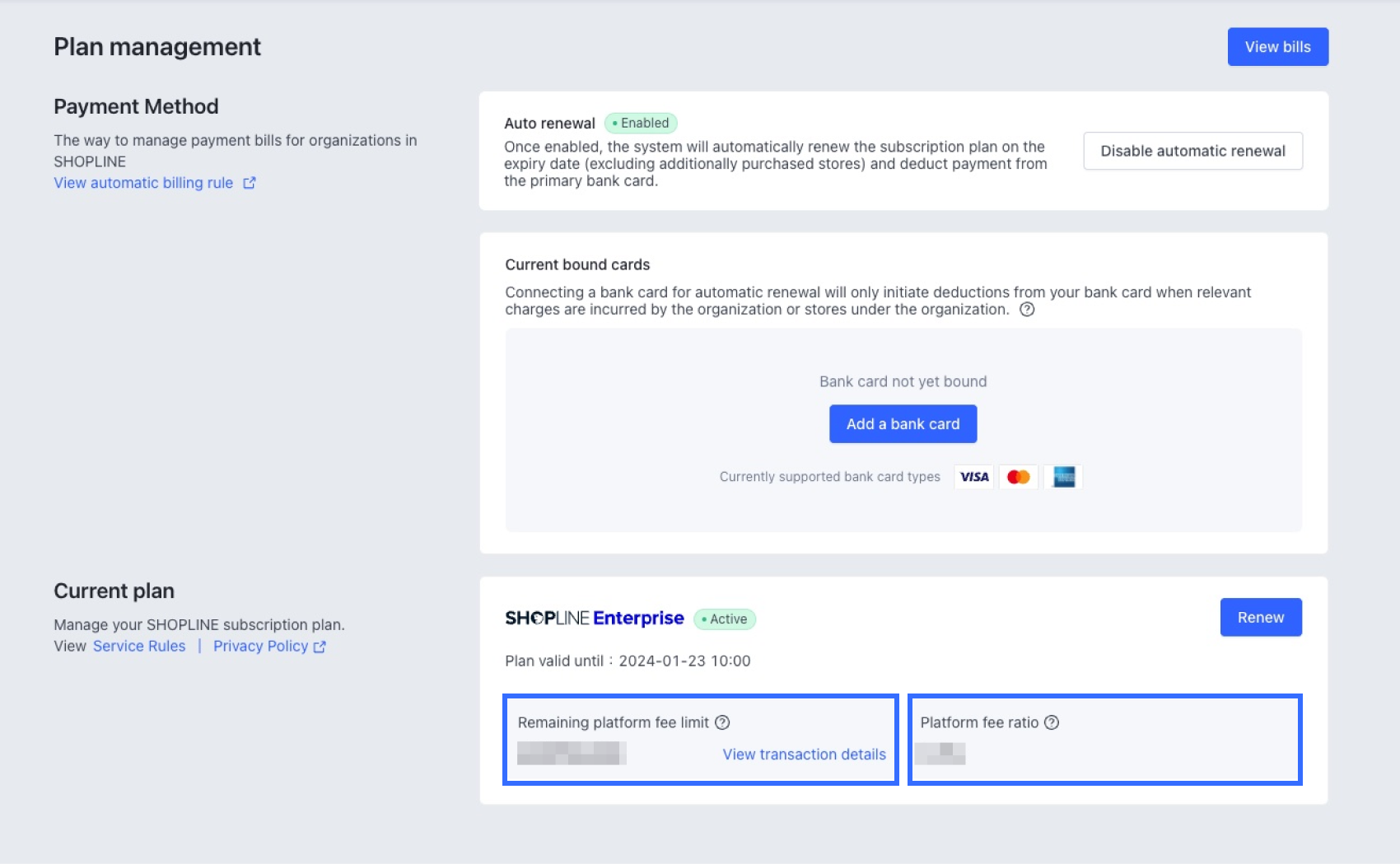Click the Current plan heading
The height and width of the screenshot is (864, 1400).
tap(114, 591)
